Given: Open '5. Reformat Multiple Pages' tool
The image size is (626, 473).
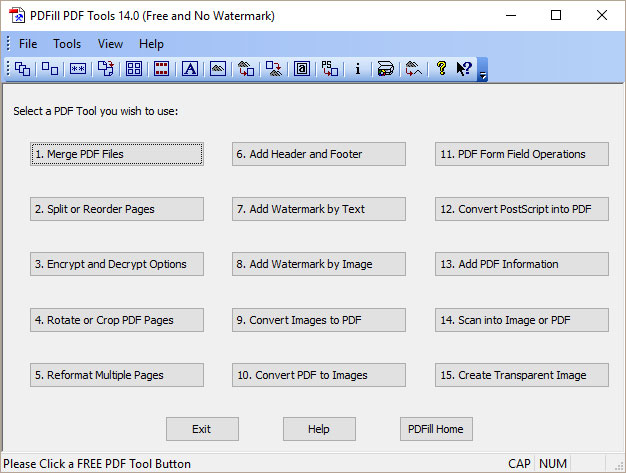Looking at the screenshot, I should 117,375.
